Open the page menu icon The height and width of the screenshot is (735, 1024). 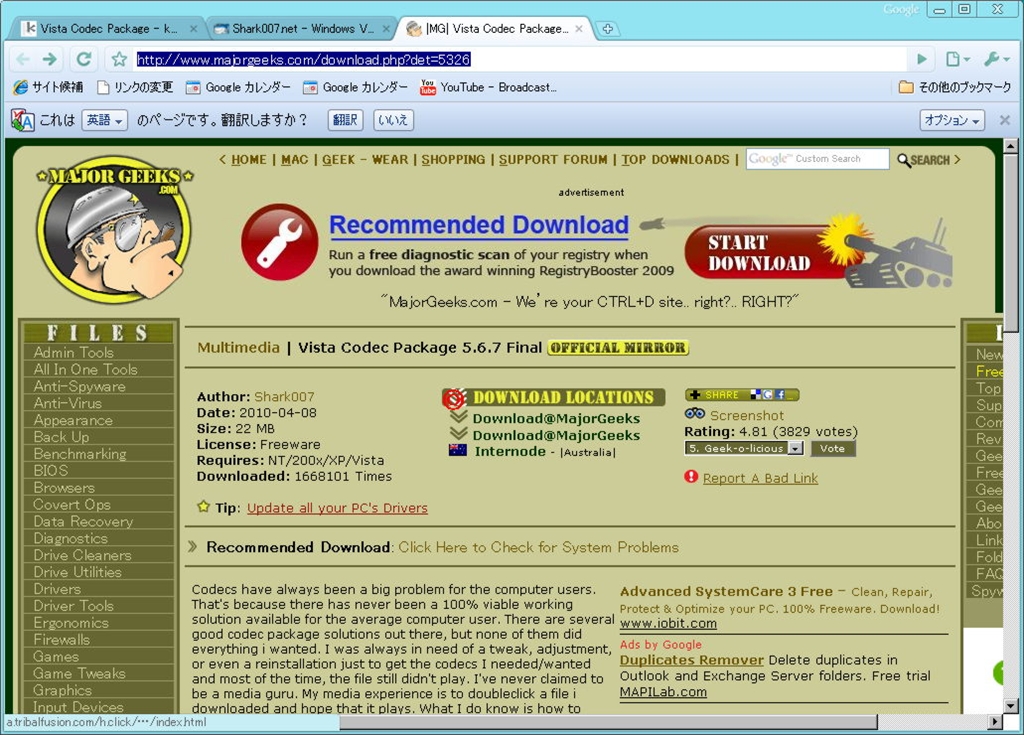(x=957, y=59)
